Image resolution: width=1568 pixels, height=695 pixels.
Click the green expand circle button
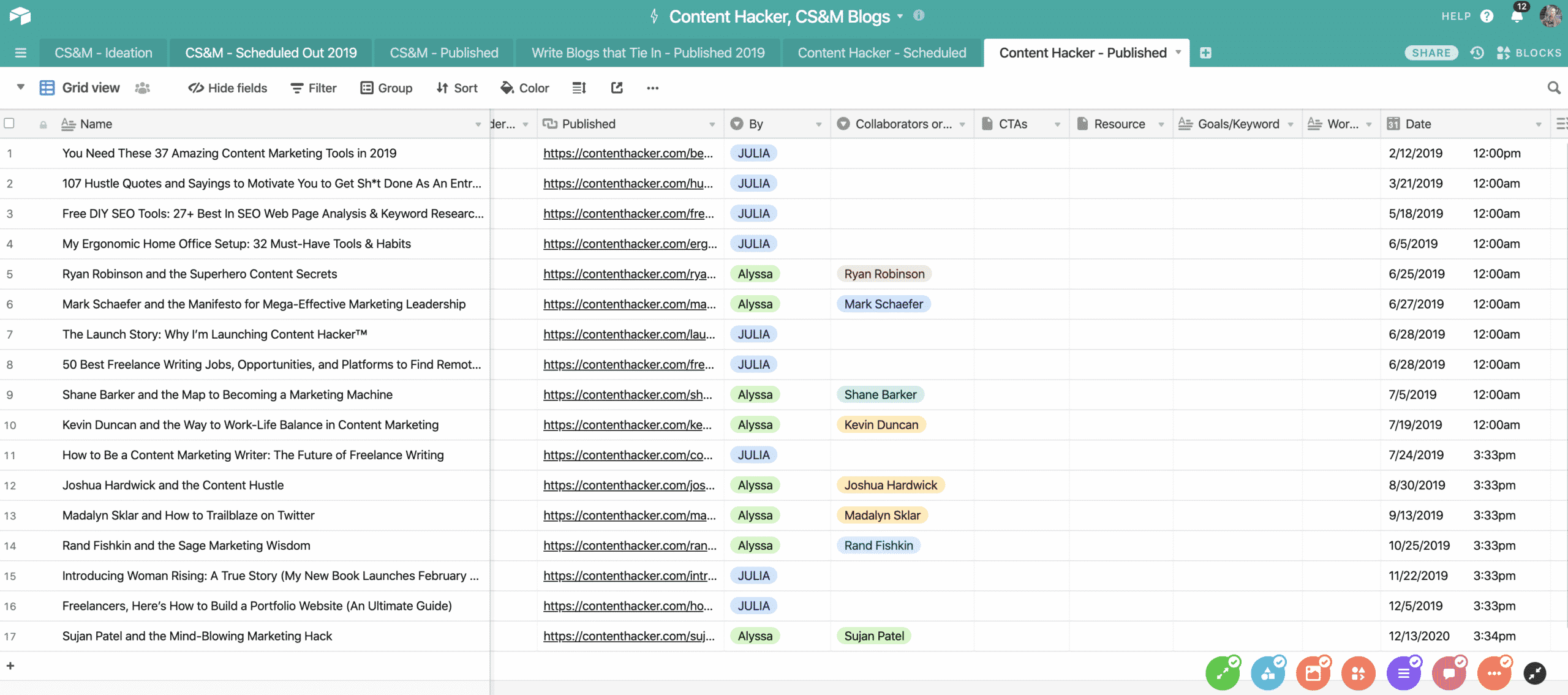coord(1223,673)
